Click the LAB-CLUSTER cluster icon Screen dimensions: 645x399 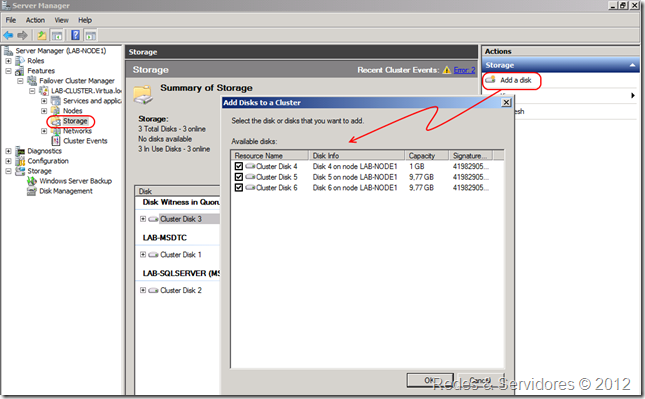tap(44, 90)
